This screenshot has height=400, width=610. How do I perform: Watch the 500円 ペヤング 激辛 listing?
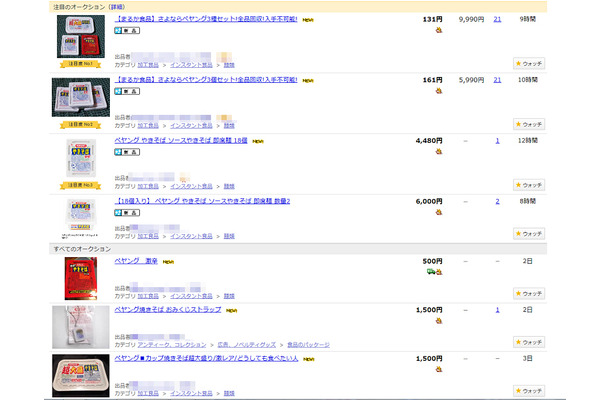point(529,293)
